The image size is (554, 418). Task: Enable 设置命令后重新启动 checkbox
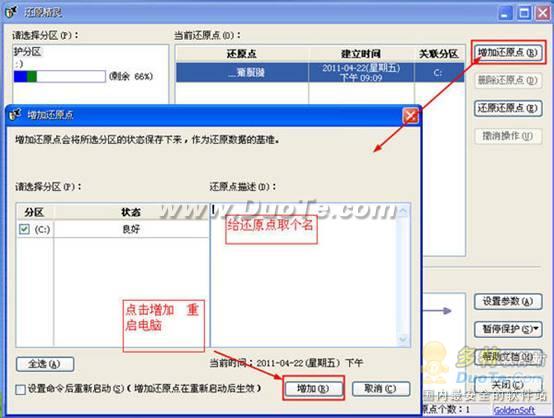click(x=20, y=389)
